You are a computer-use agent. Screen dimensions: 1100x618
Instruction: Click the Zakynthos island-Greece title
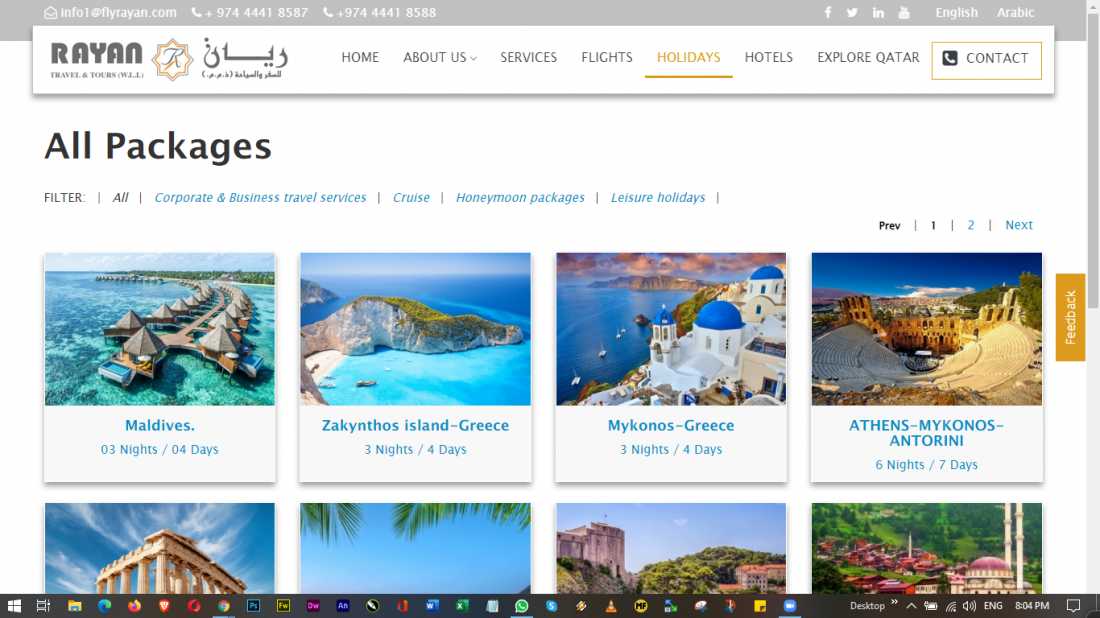[415, 425]
